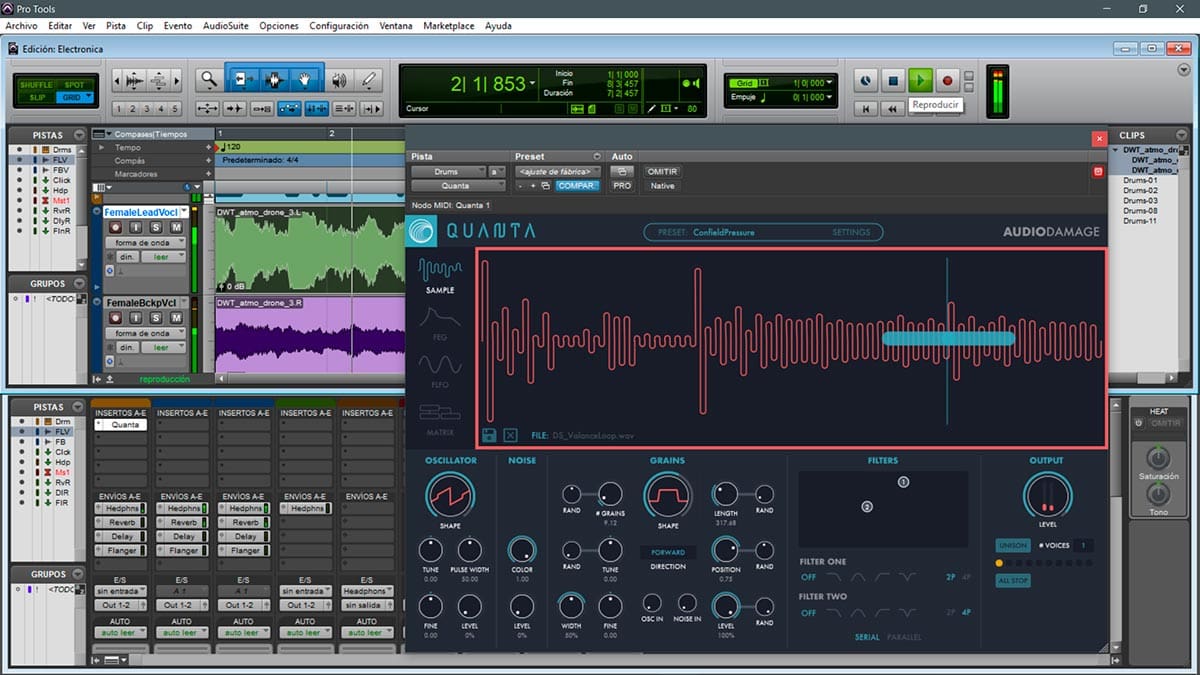The image size is (1200, 675).
Task: Click the Quanta SETTINGS button
Action: click(x=852, y=232)
